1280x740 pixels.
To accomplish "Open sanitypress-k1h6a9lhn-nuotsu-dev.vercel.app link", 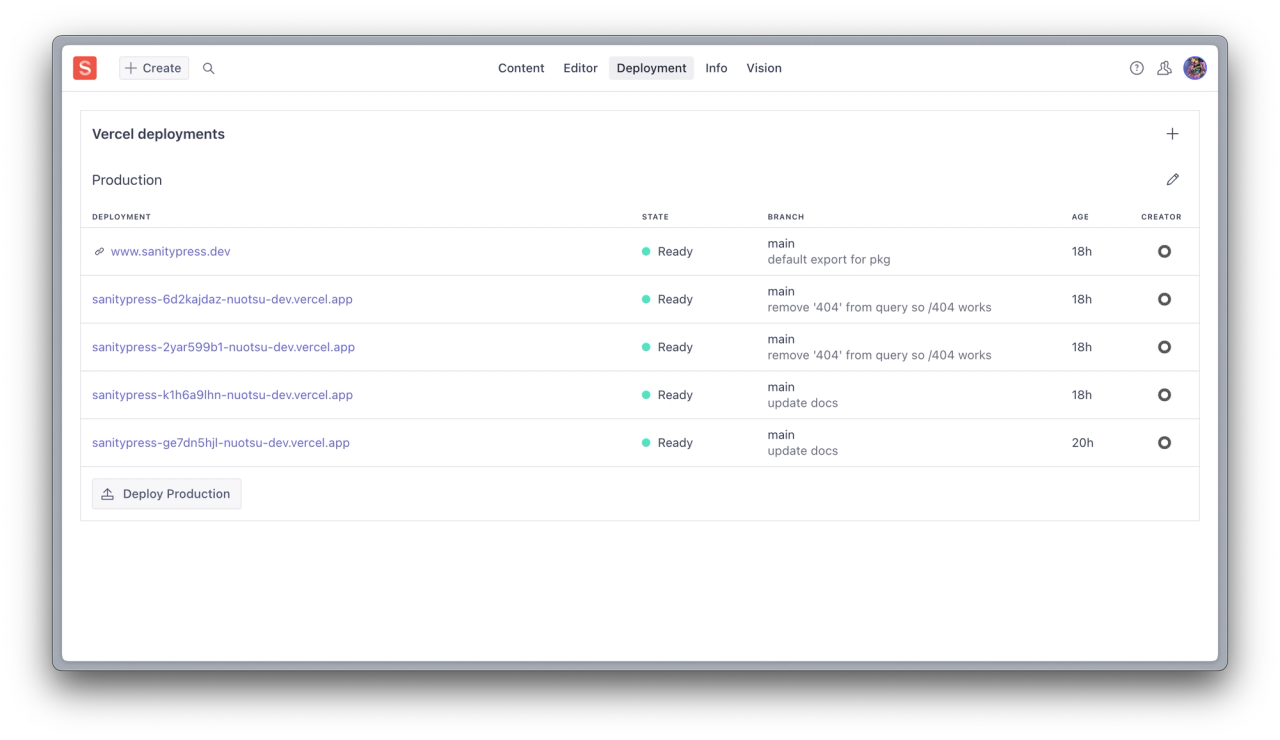I will [x=222, y=395].
